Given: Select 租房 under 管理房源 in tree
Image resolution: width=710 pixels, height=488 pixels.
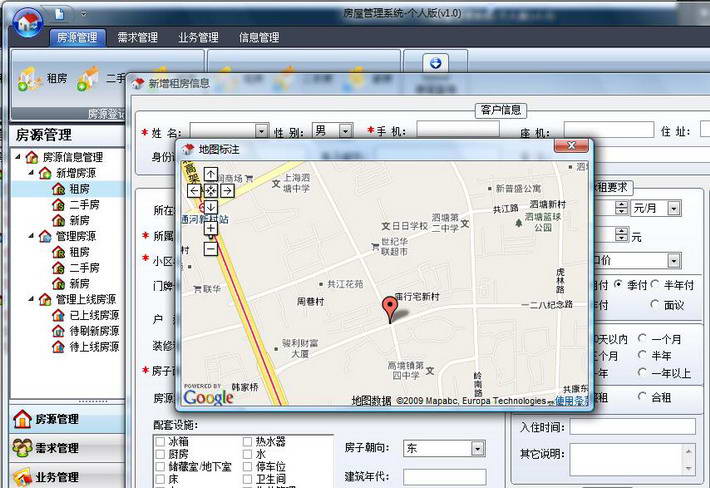Looking at the screenshot, I should click(79, 252).
